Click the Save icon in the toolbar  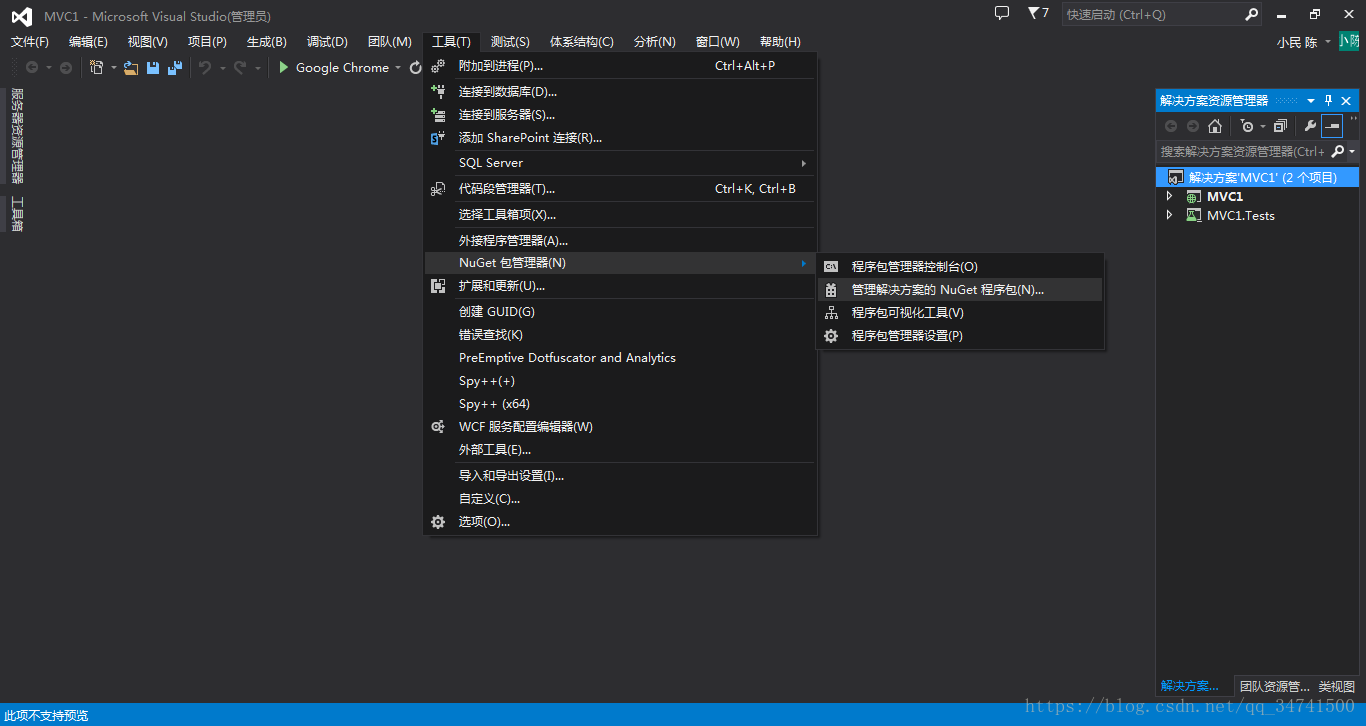pos(153,68)
